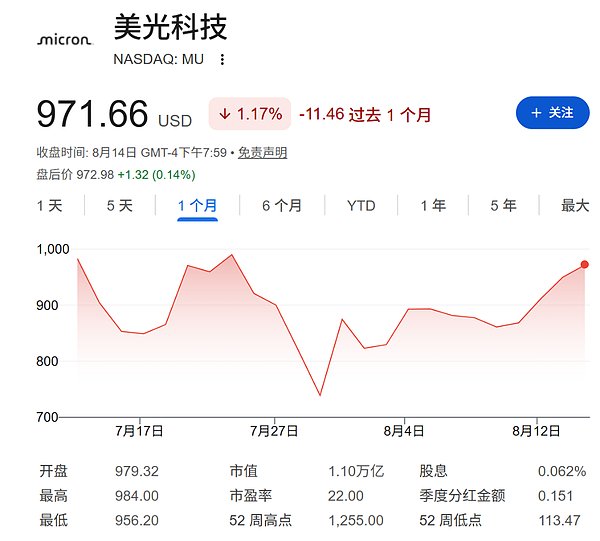Open the three-dot more options menu

click(222, 60)
